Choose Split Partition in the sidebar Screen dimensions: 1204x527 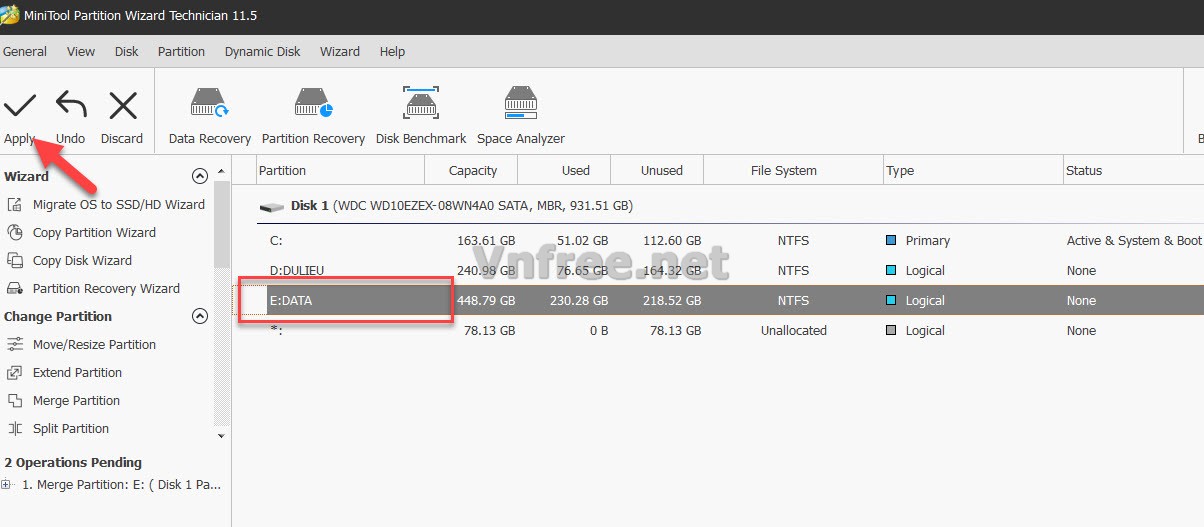(x=70, y=429)
